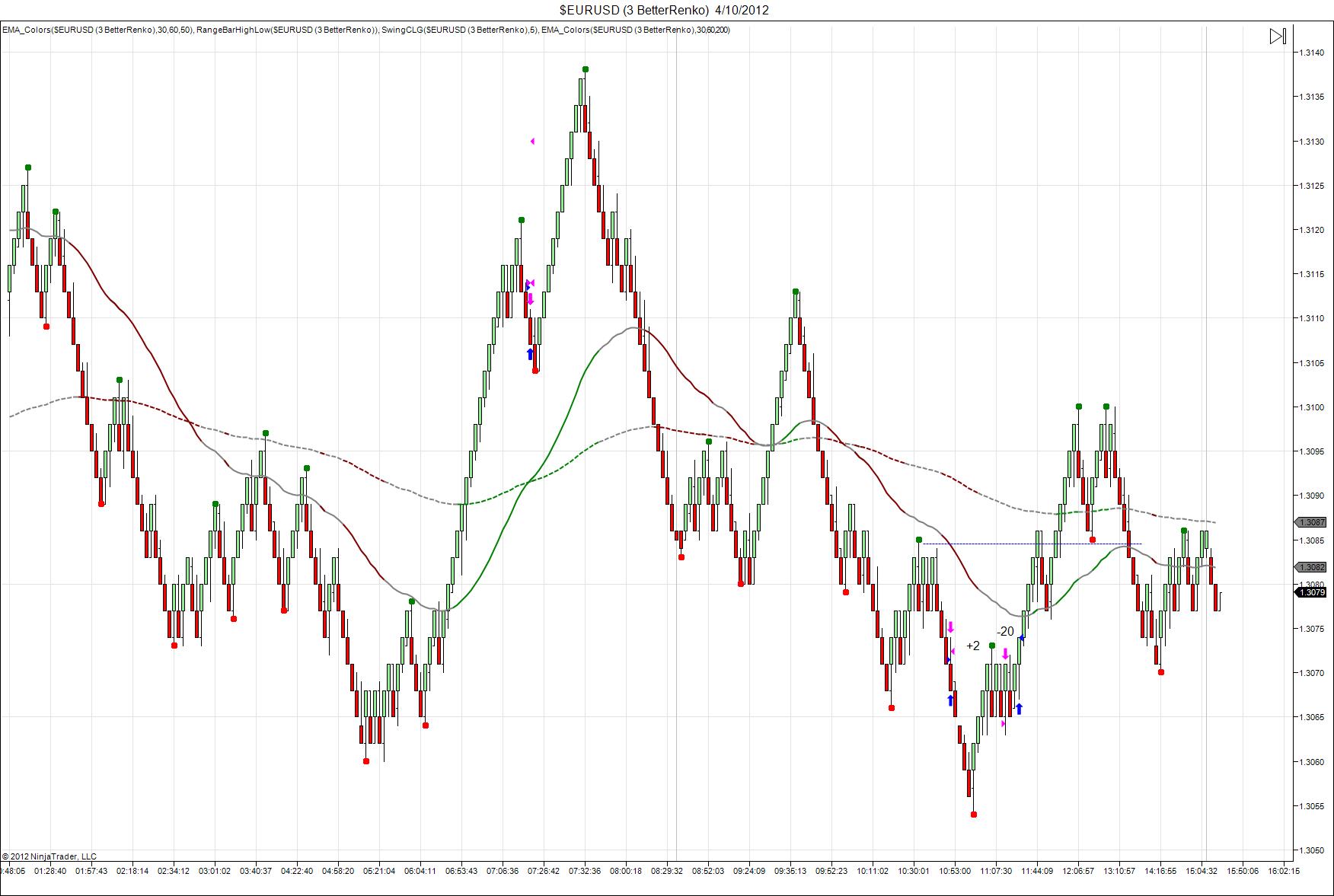Click the 11:44:09 time axis label
The height and width of the screenshot is (896, 1334).
[1037, 871]
